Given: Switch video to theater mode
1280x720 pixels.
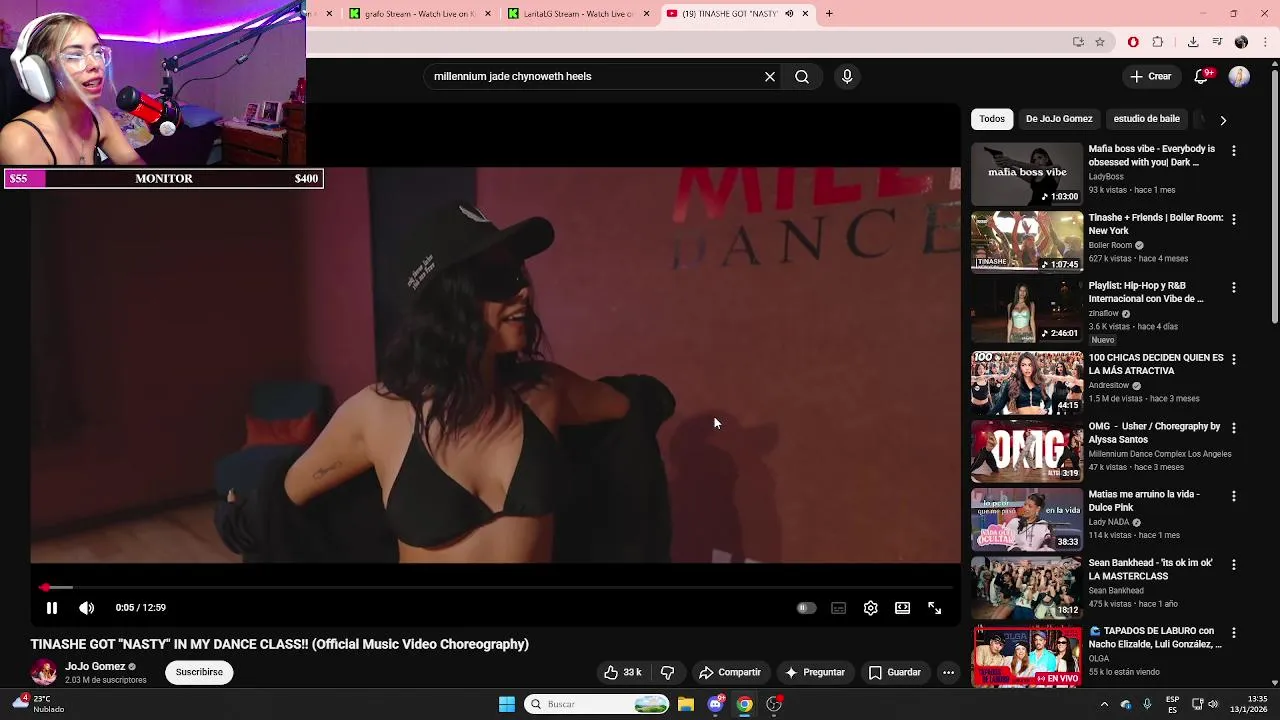Looking at the screenshot, I should pyautogui.click(x=902, y=608).
